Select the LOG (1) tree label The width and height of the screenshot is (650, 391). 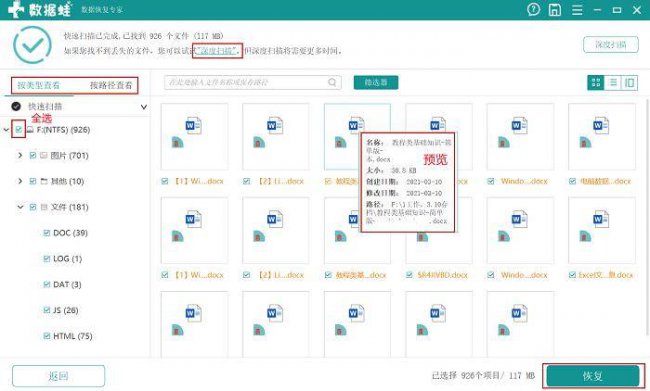(x=68, y=259)
